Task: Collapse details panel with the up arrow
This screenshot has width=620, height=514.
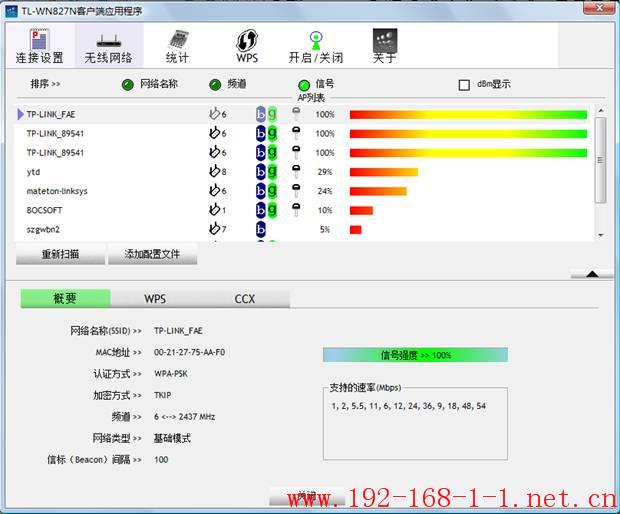Action: [x=592, y=274]
